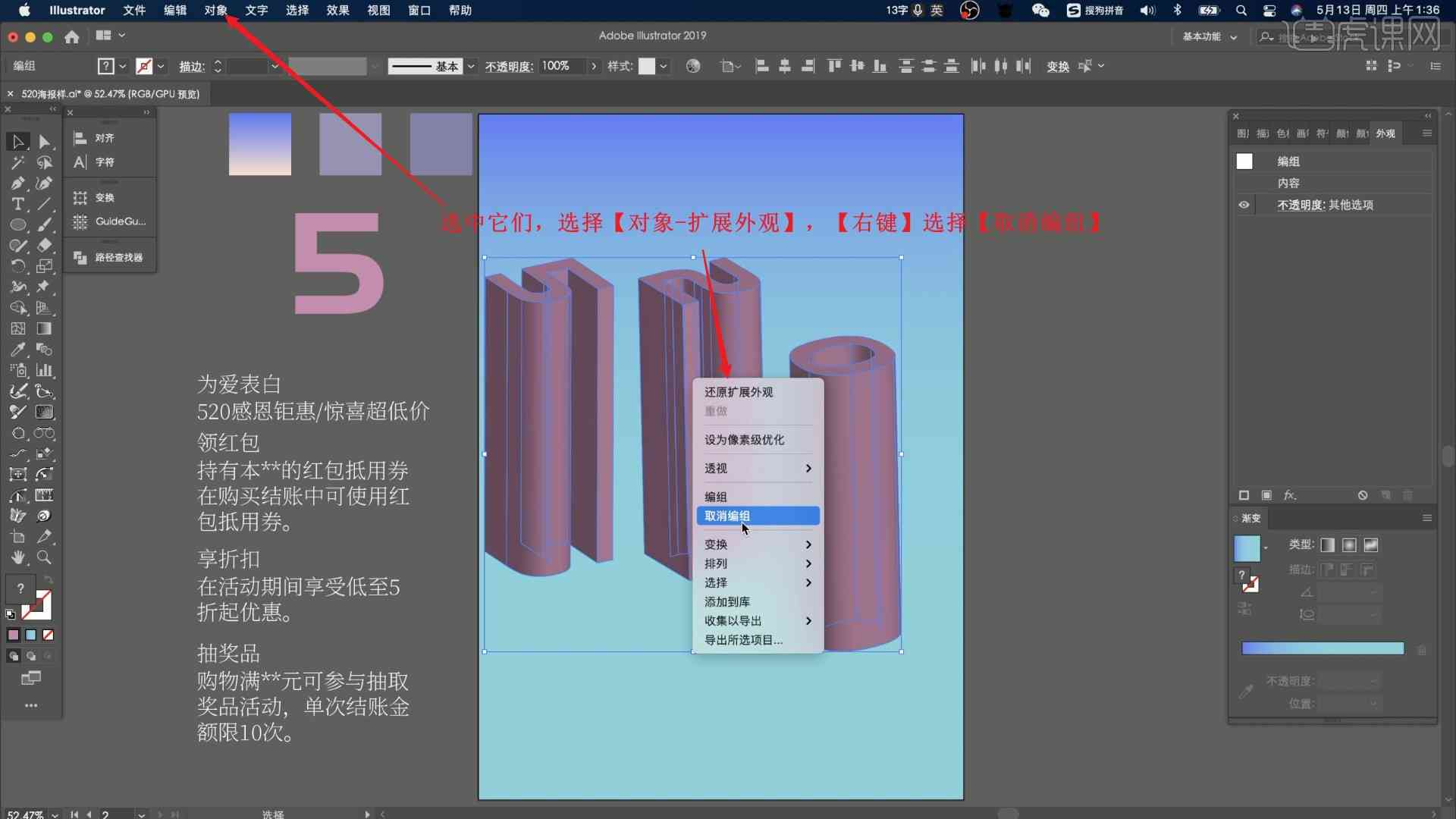Select the Rotate tool
This screenshot has height=819, width=1456.
coord(18,266)
